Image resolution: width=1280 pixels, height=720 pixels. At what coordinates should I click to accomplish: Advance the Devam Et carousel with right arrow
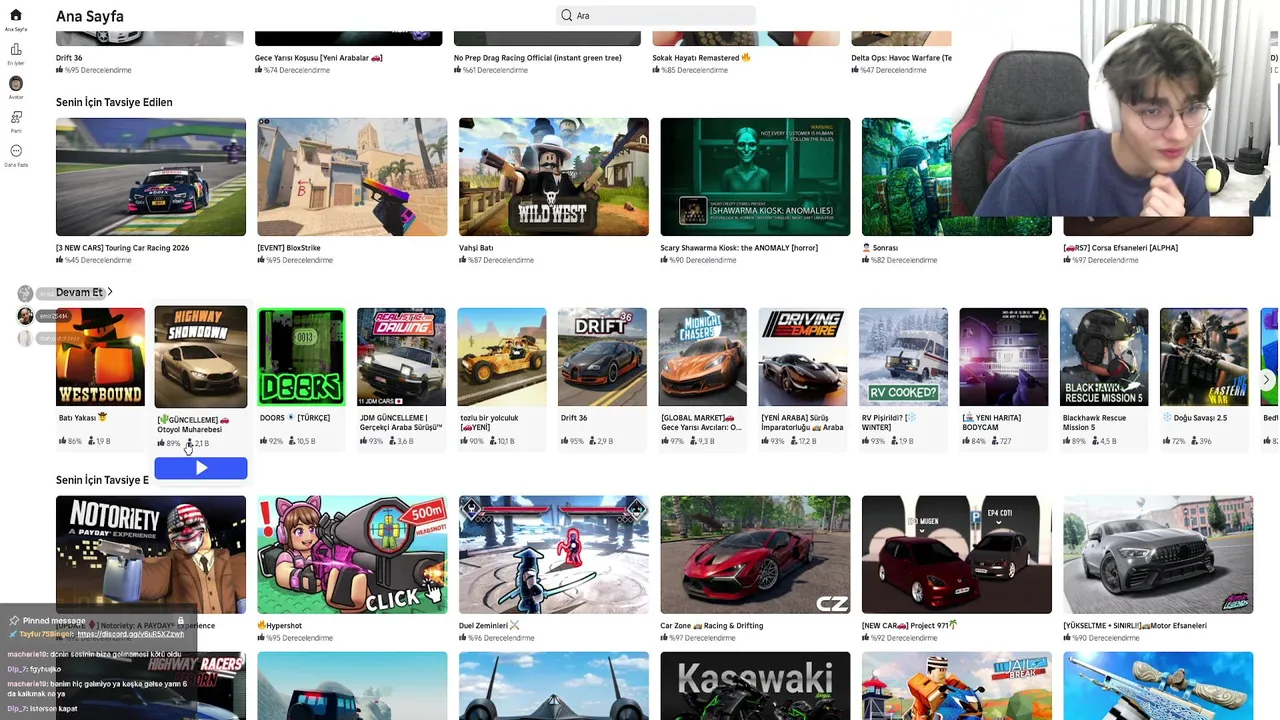1266,380
